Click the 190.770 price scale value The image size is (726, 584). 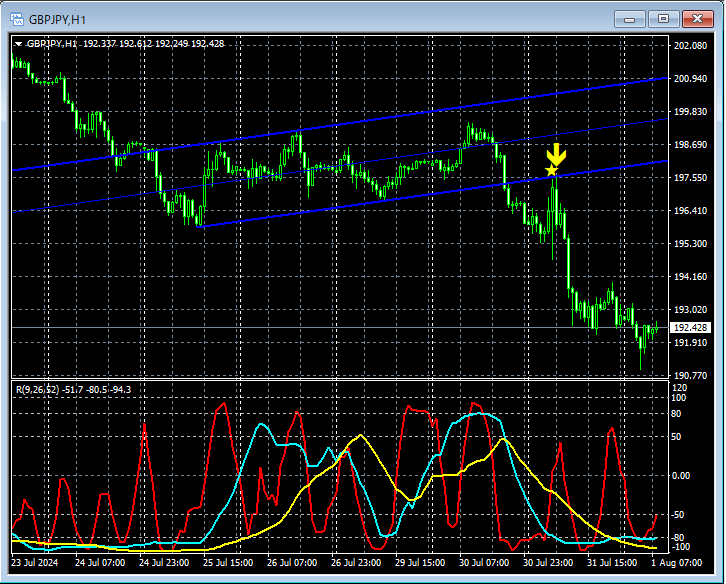690,376
